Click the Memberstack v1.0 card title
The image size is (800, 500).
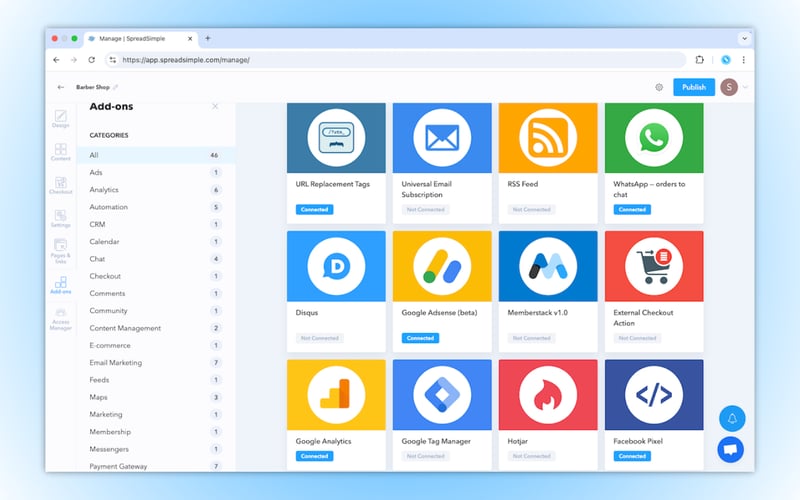point(537,313)
